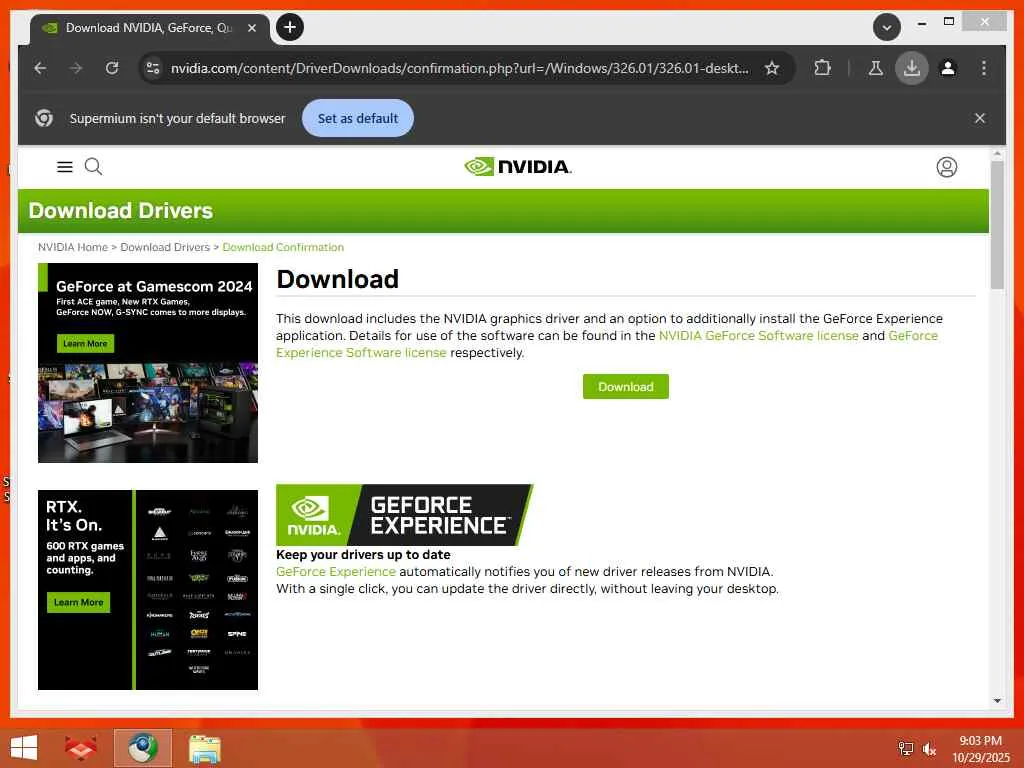
Task: Reload the NVIDIA page
Action: 112,68
